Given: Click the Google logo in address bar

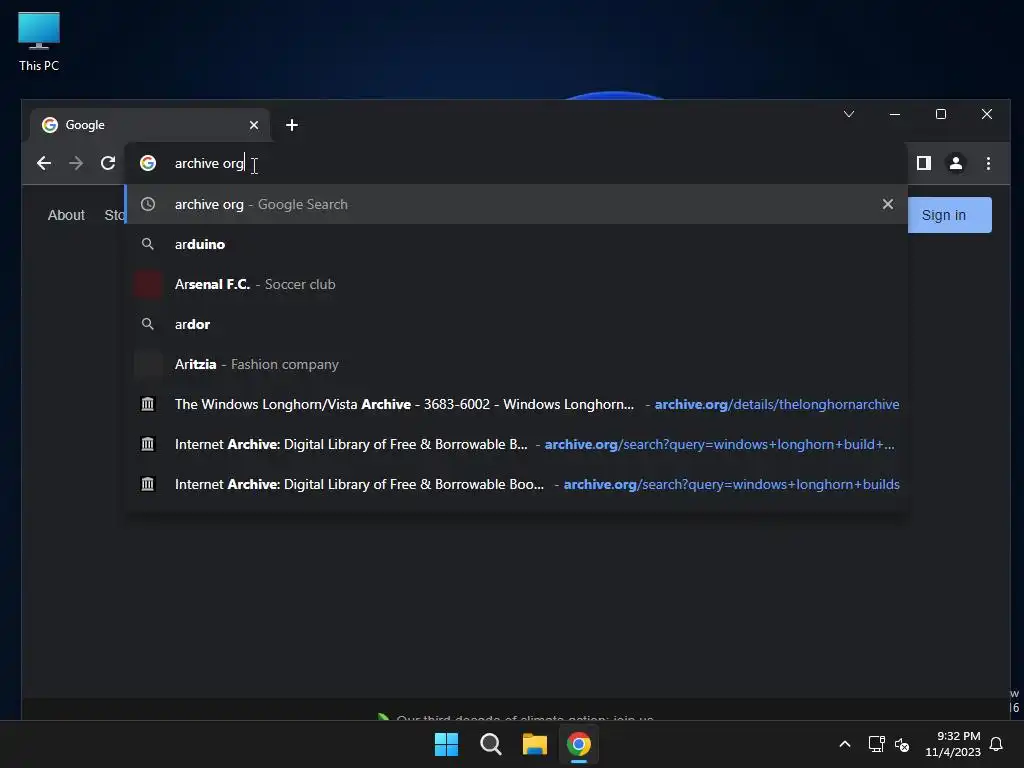Looking at the screenshot, I should 148,163.
